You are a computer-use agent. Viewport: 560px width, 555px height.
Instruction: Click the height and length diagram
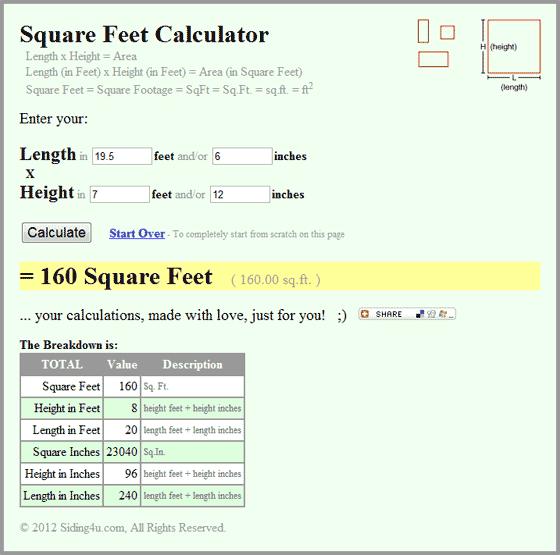click(x=511, y=54)
